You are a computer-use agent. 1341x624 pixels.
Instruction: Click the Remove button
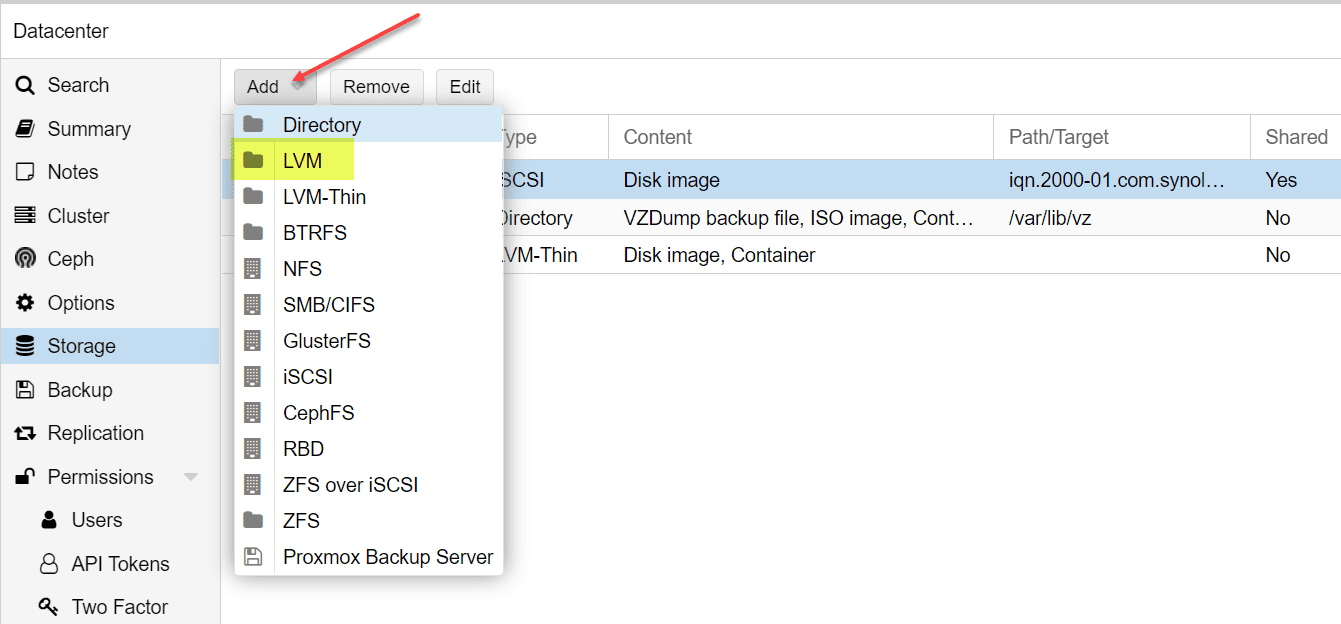tap(376, 87)
